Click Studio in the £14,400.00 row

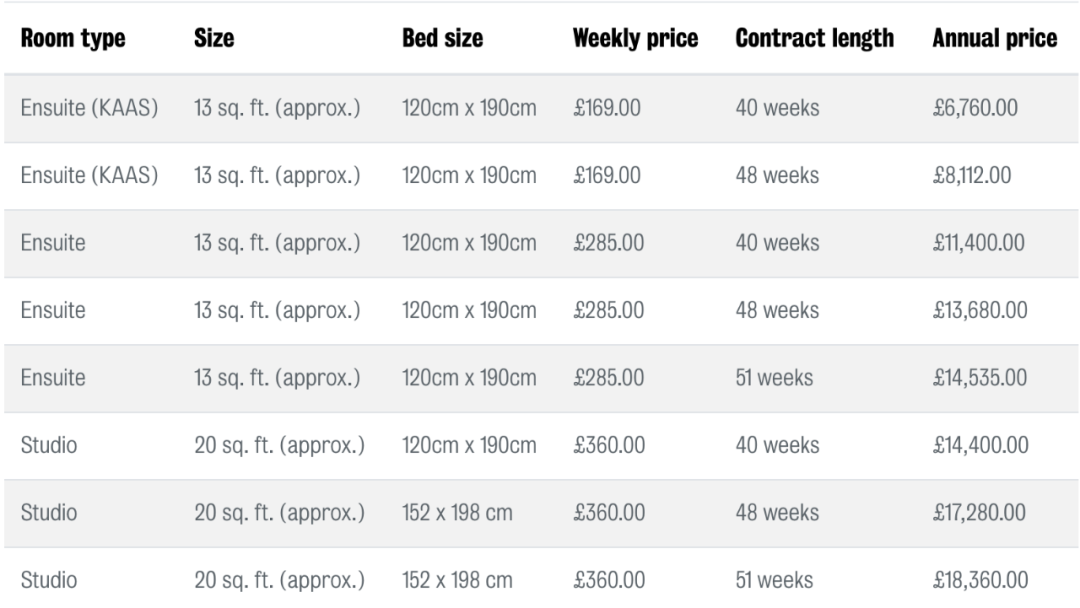click(x=47, y=446)
